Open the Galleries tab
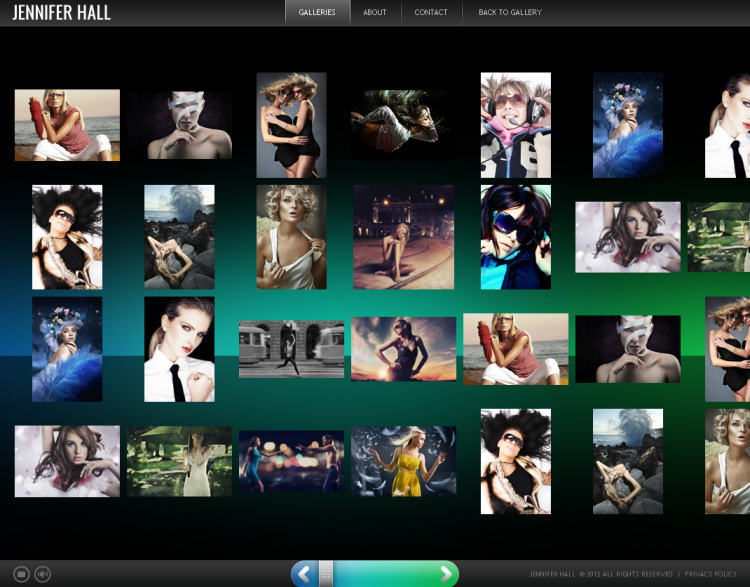This screenshot has height=587, width=750. 317,12
